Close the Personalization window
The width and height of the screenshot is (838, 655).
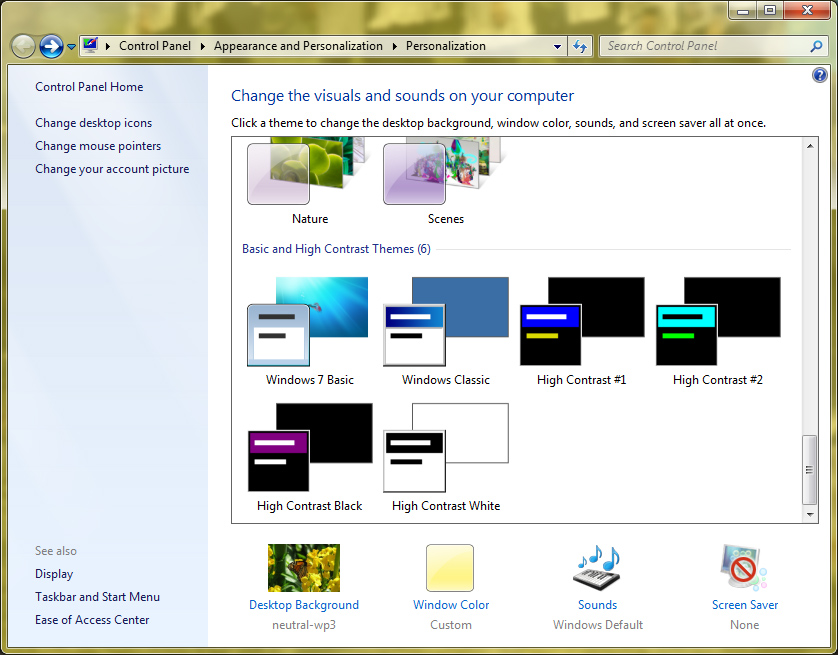point(808,10)
